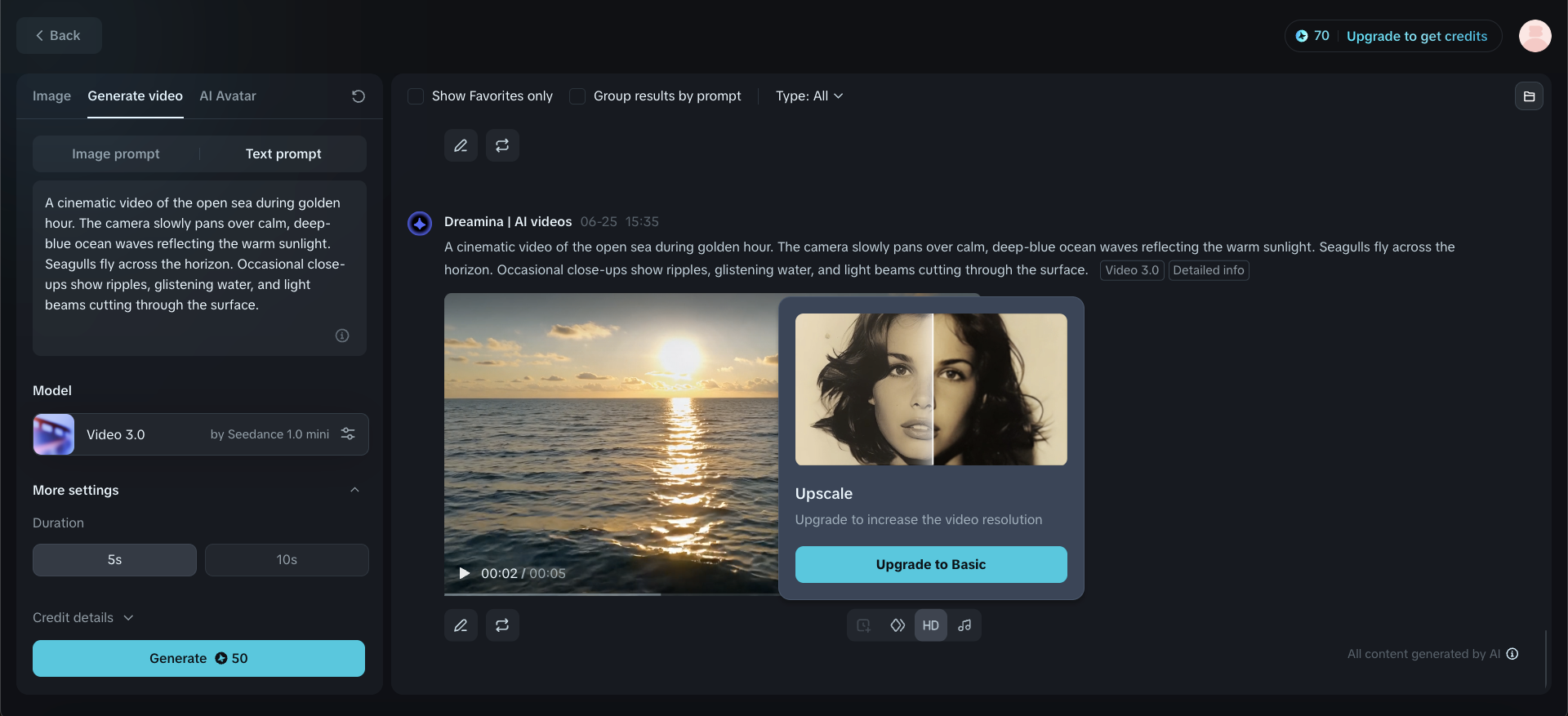
Task: Open the Video 3.0 model selector
Action: 201,434
